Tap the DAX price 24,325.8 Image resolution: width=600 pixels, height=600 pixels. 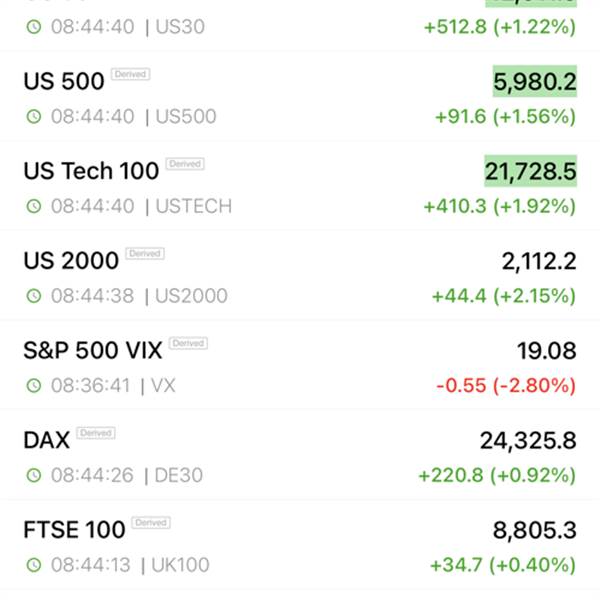tap(528, 440)
